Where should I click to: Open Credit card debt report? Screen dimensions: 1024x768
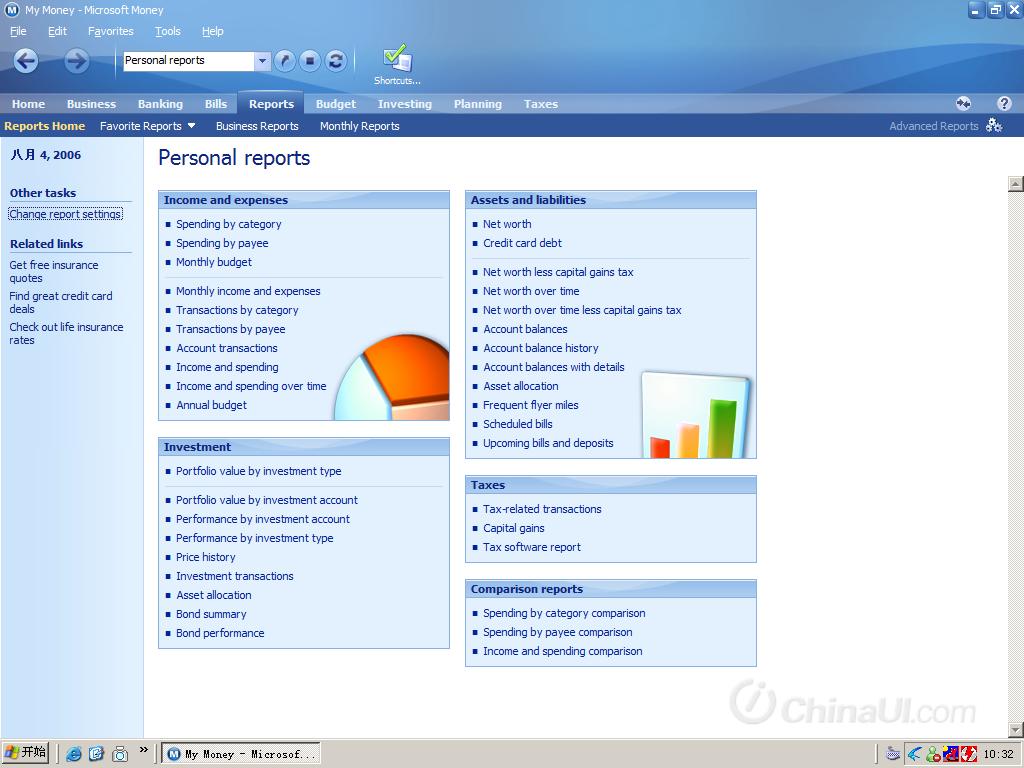click(x=522, y=243)
